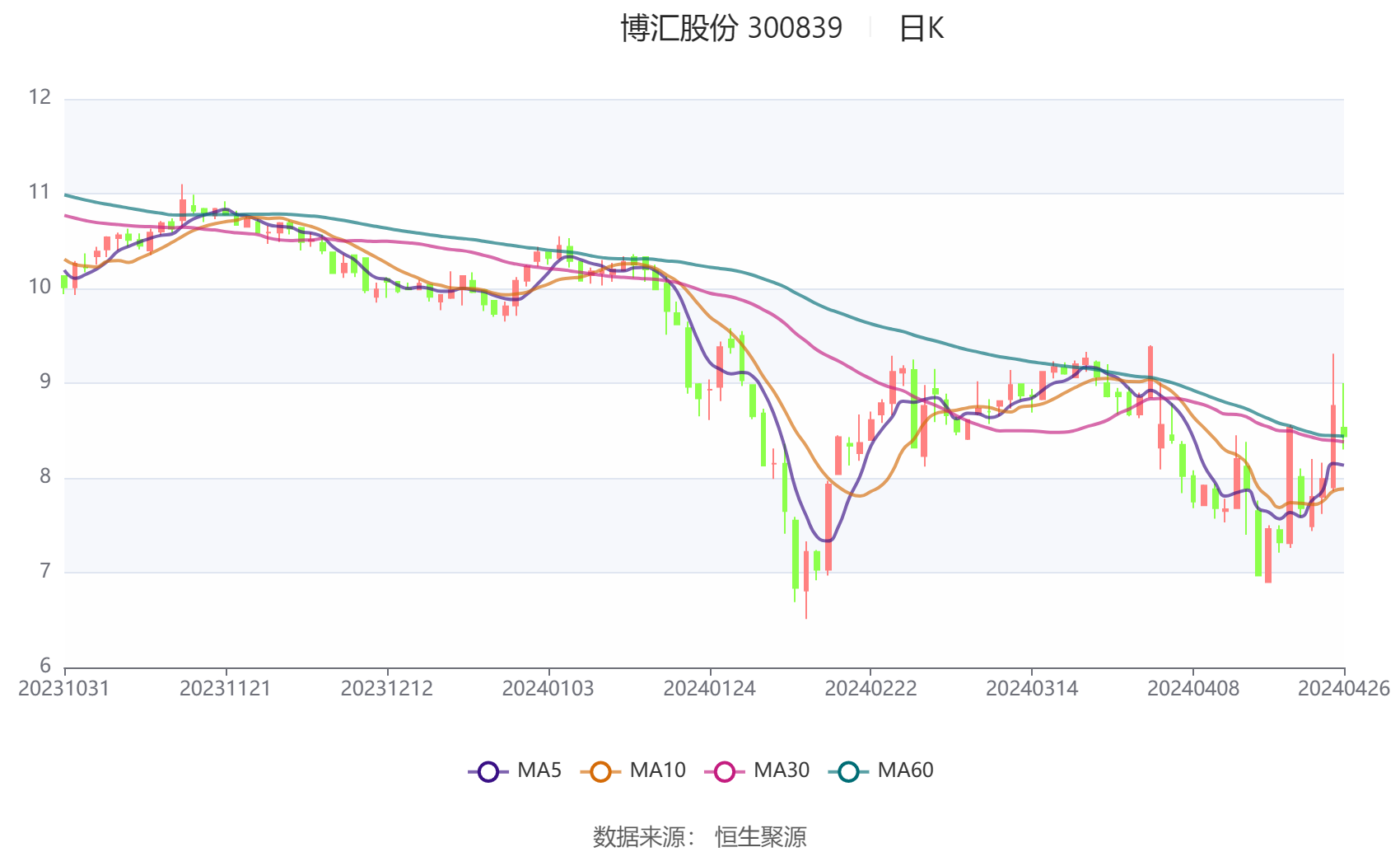Toggle the MA10 legend series
The height and width of the screenshot is (852, 1400).
click(632, 770)
